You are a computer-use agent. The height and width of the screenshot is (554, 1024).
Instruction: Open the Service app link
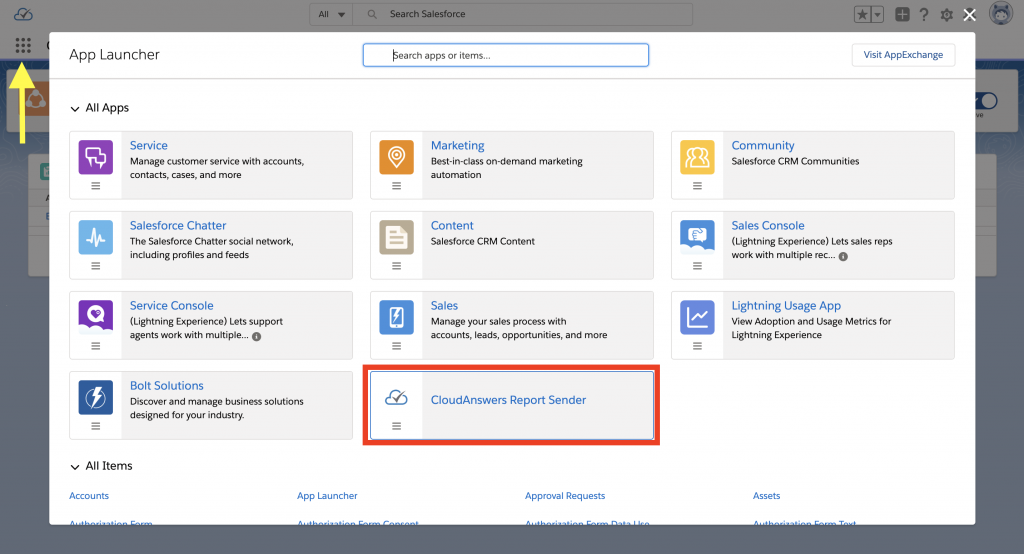click(x=148, y=145)
